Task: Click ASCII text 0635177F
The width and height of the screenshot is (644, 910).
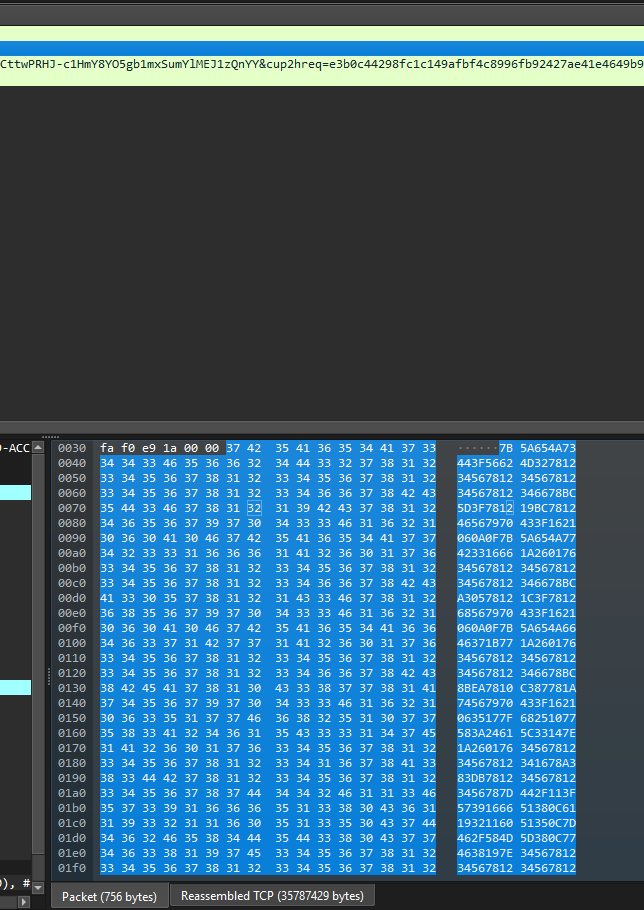Action: (485, 718)
